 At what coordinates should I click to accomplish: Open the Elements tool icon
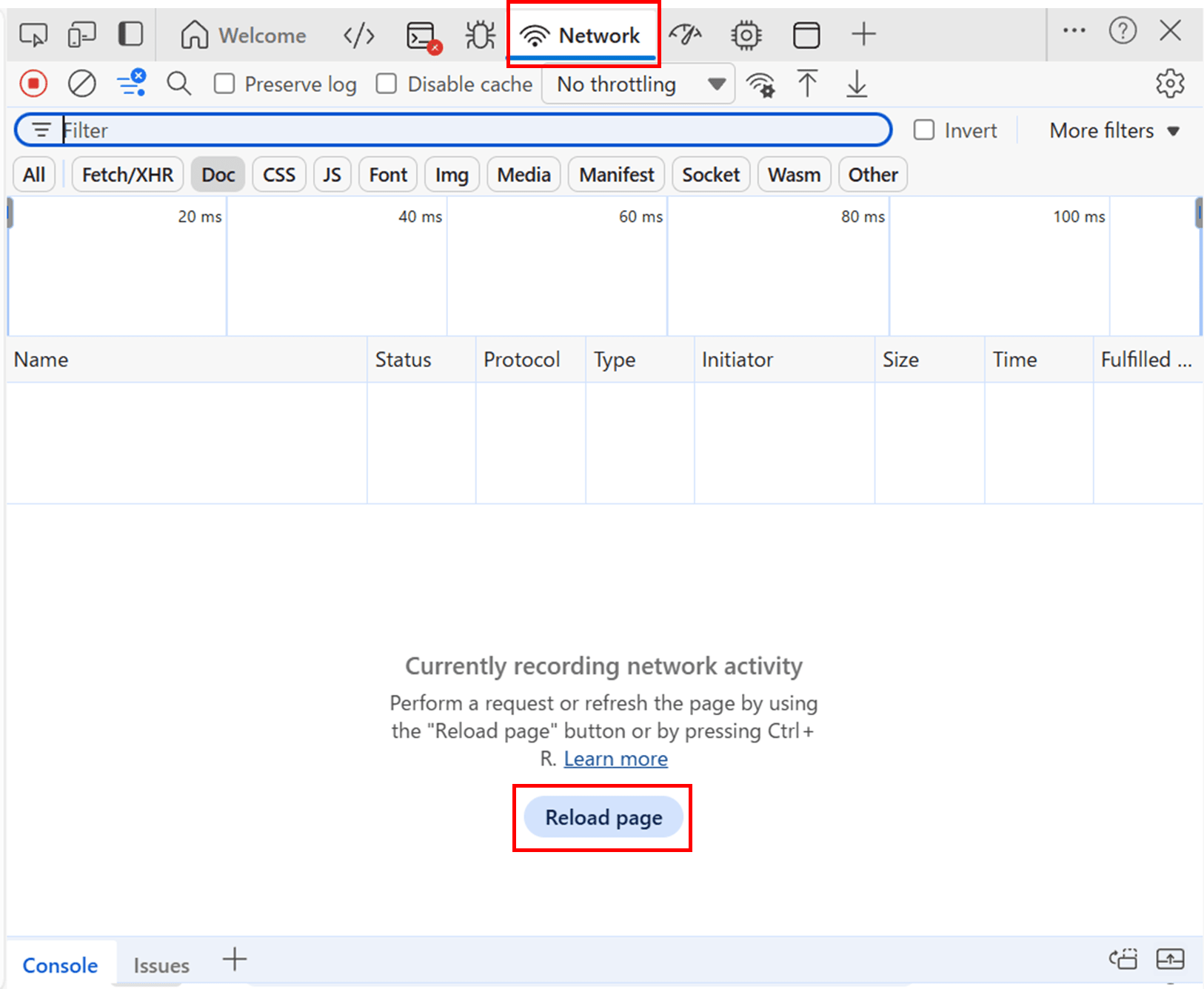click(359, 35)
